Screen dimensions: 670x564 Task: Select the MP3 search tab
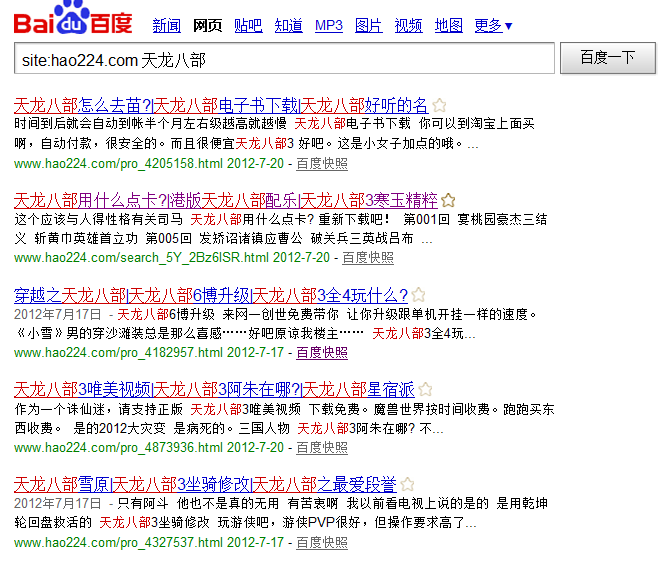coord(328,26)
